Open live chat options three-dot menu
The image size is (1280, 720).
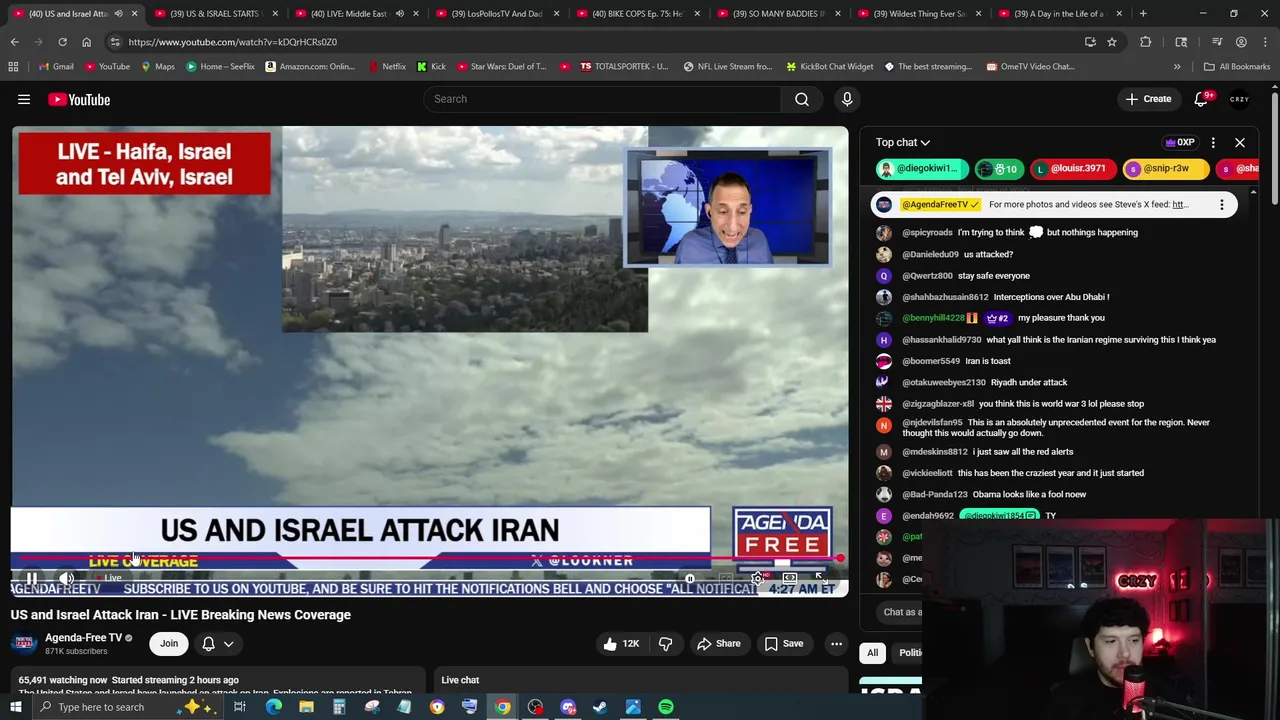(x=1213, y=142)
